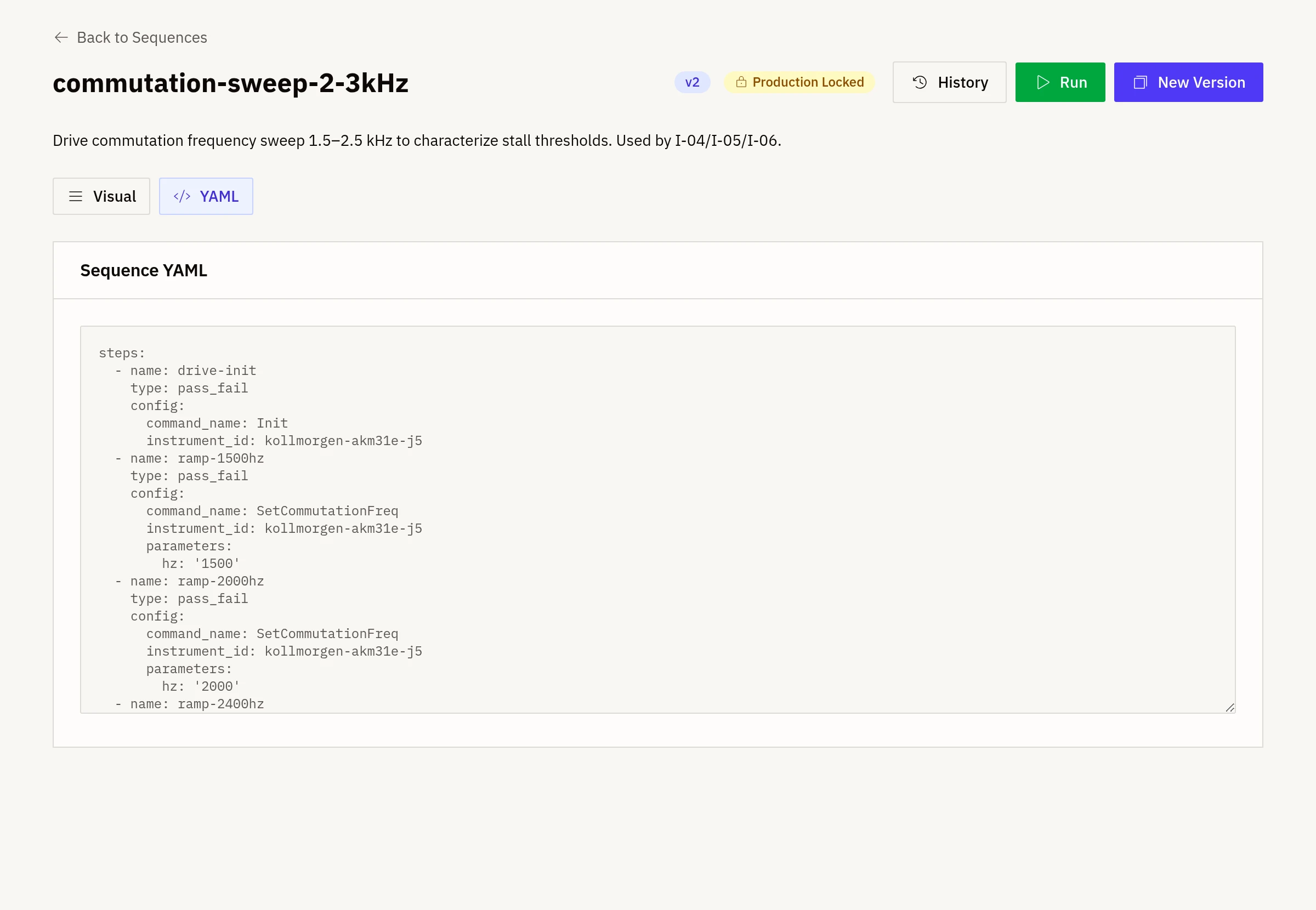Click the 'name: drive-init' YAML line

185,371
